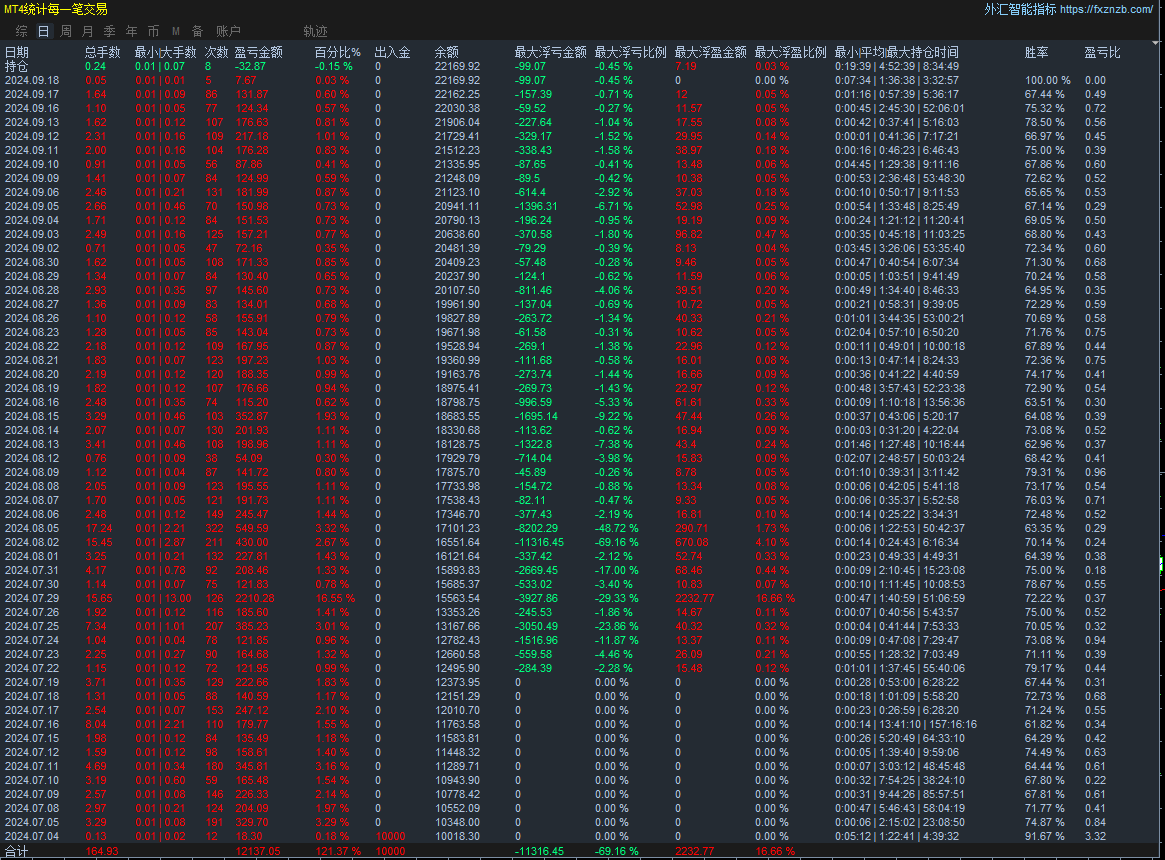Select the 2024.08.02 date cell
Screen dimensions: 1165x860
(x=32, y=543)
